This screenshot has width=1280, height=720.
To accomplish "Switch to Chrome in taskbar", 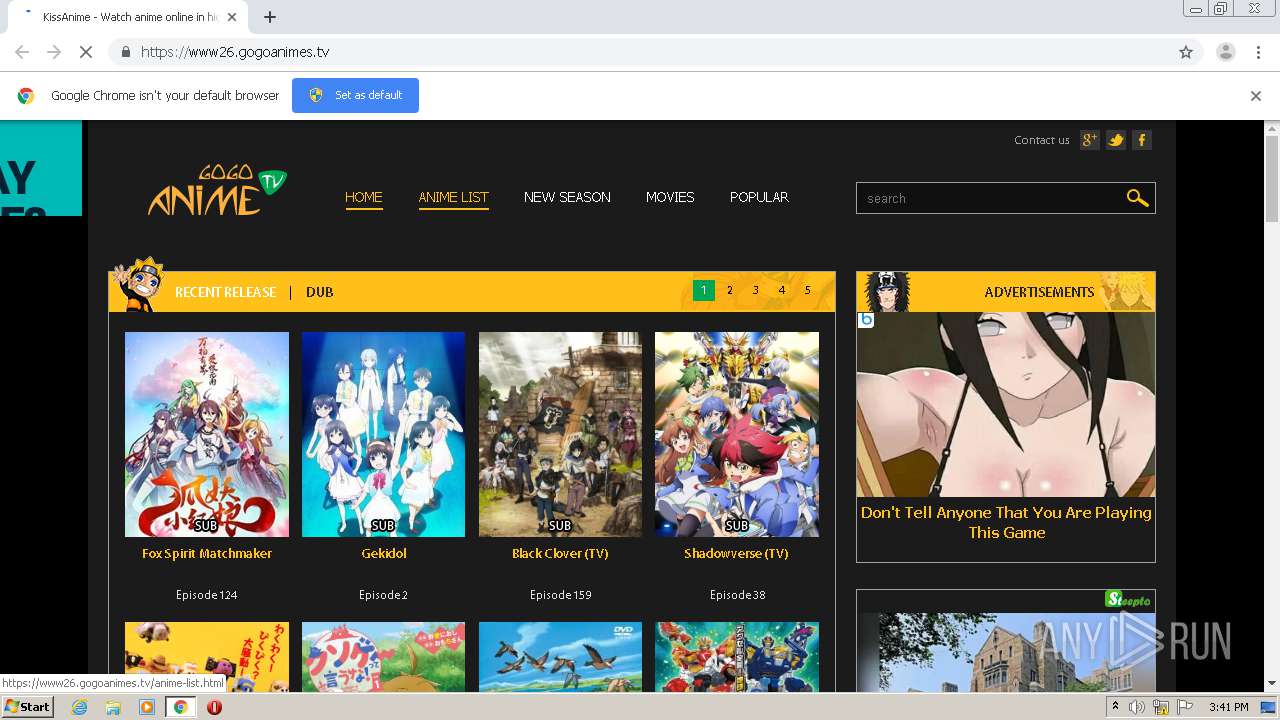I will (180, 707).
